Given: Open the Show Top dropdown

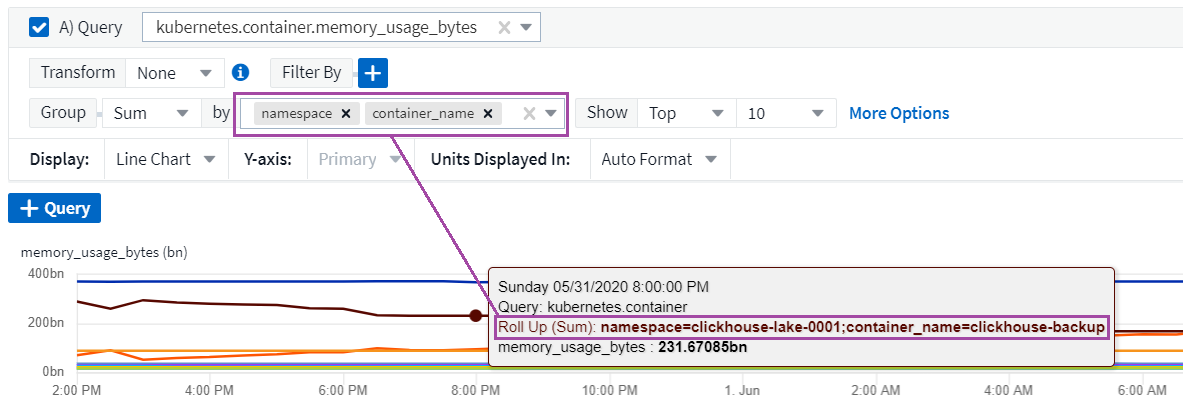Looking at the screenshot, I should [684, 113].
